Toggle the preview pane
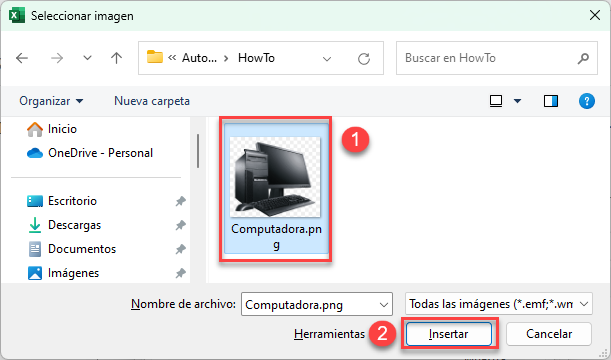 (x=551, y=101)
